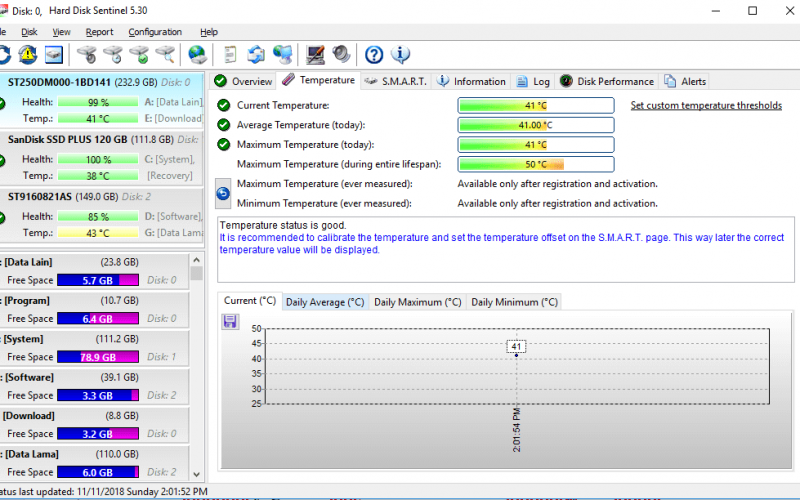
Task: Switch to the S.M.A.R.T. tab
Action: (396, 81)
